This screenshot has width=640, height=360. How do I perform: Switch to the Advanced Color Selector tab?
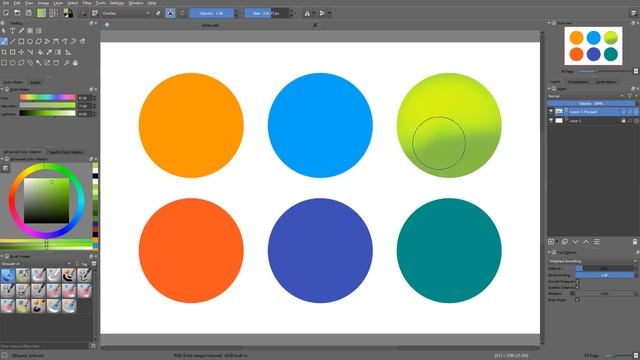22,152
